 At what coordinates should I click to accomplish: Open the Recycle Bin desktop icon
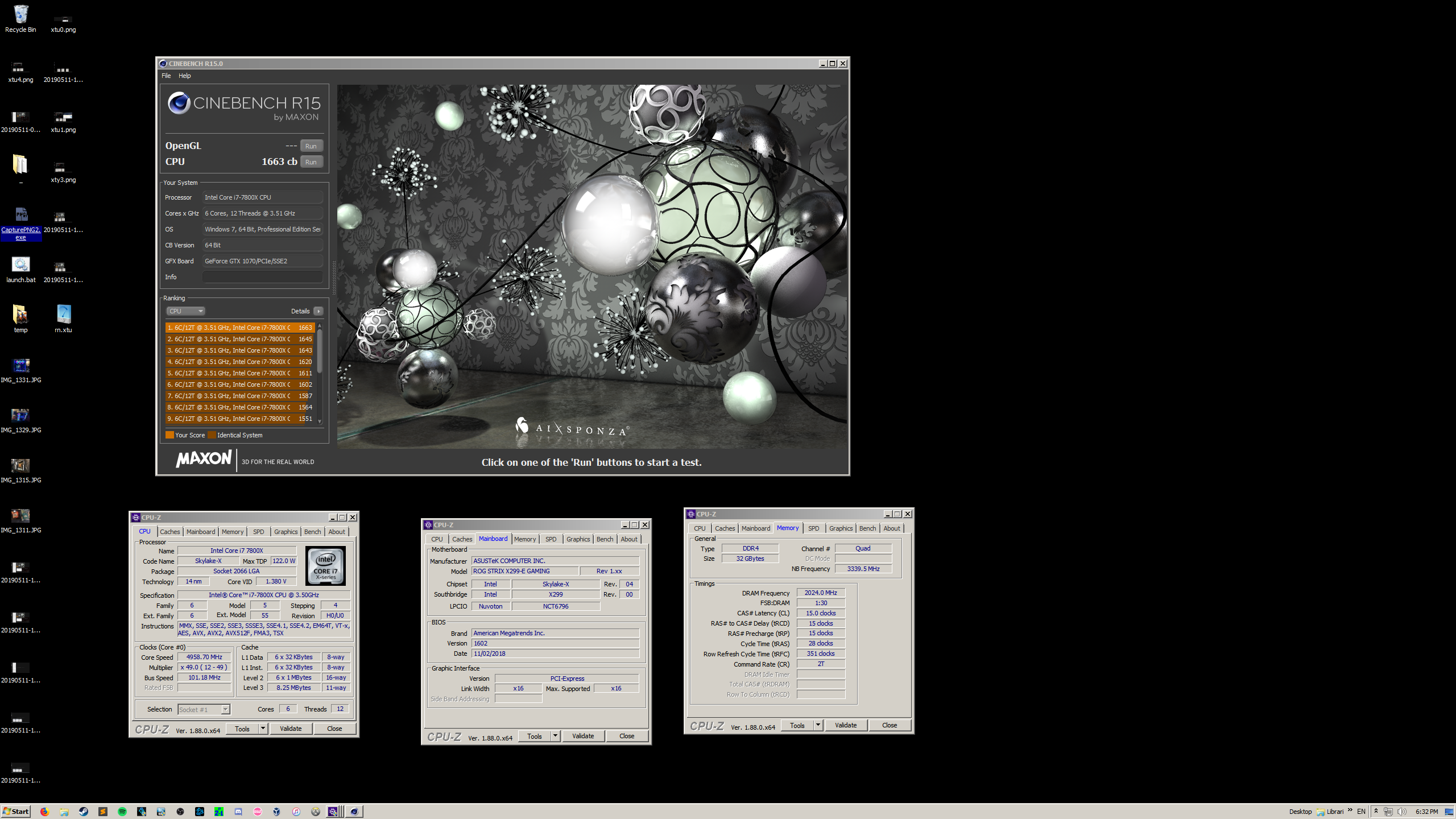point(20,19)
